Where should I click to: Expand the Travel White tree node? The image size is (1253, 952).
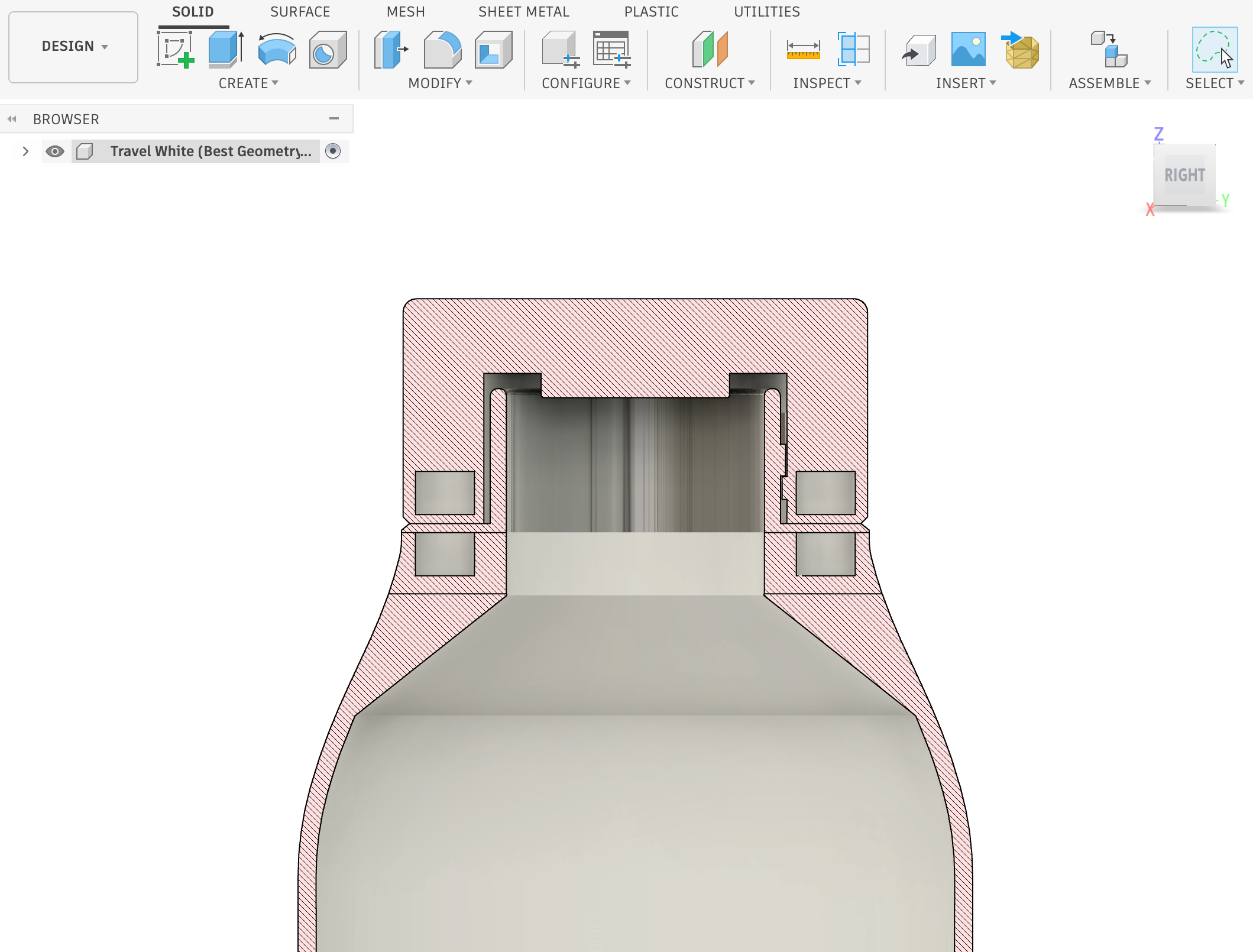pos(25,151)
